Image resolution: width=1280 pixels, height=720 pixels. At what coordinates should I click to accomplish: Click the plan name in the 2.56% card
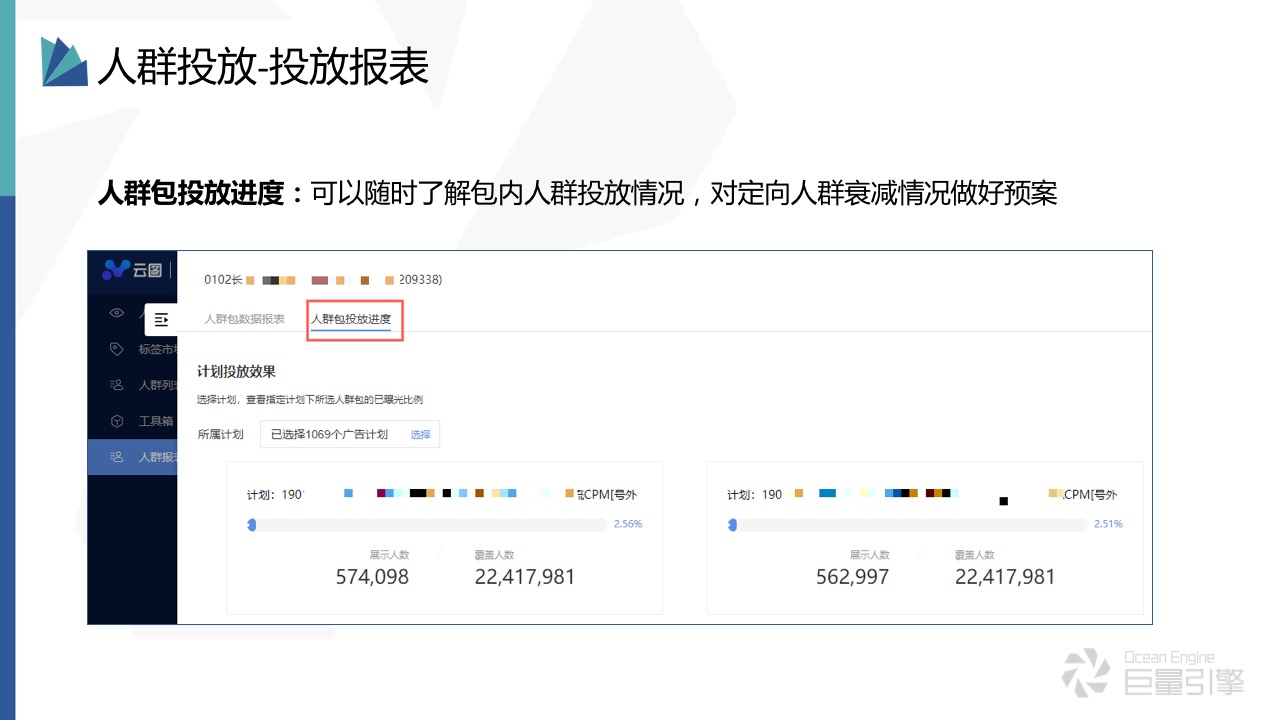(x=442, y=494)
